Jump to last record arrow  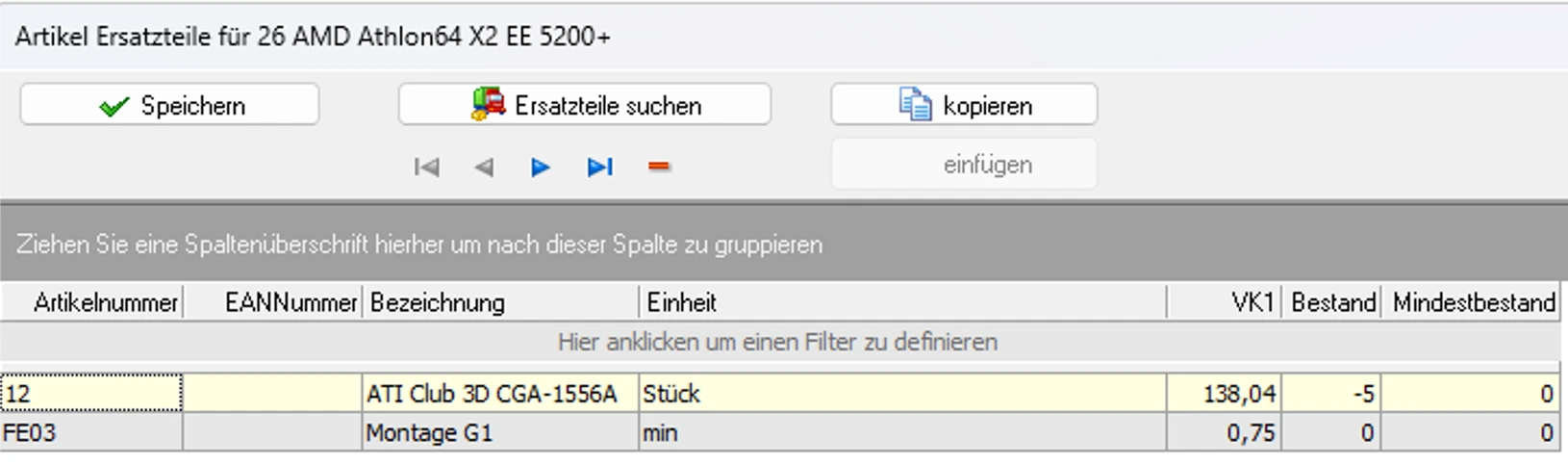click(599, 168)
